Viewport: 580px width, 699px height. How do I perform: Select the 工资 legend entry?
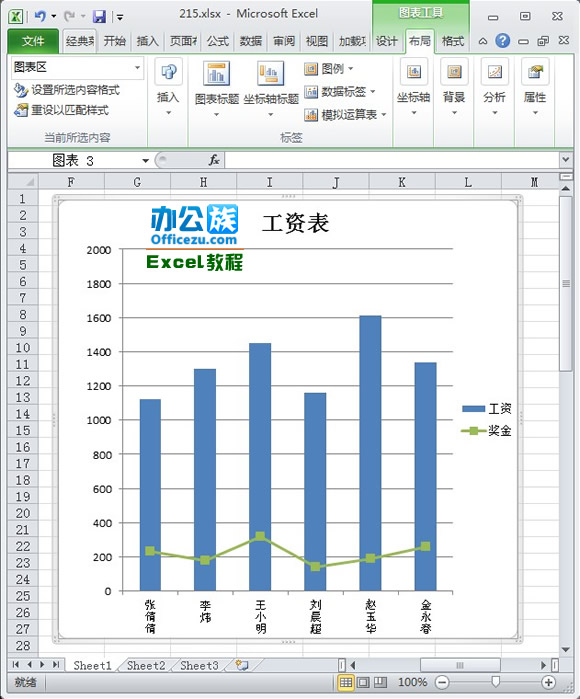point(487,408)
